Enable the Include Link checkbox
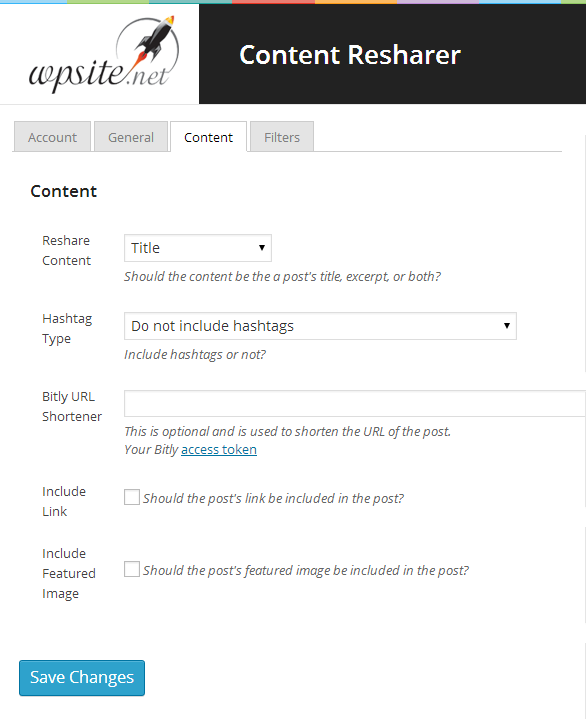This screenshot has height=719, width=586. [132, 497]
